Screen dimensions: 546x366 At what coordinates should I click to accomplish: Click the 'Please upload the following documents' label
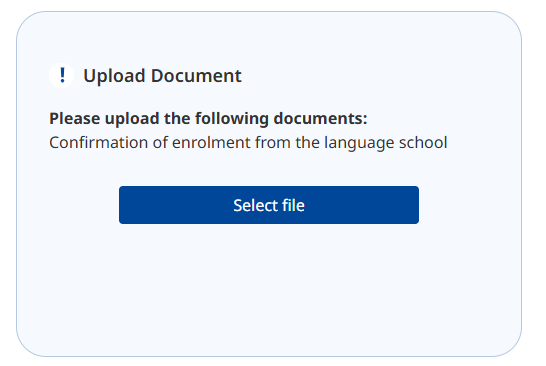tap(208, 118)
